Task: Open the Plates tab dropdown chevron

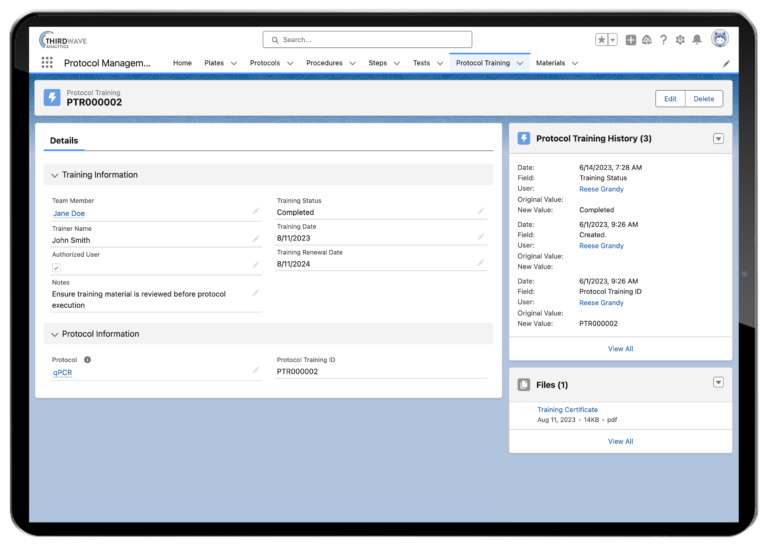Action: point(234,63)
